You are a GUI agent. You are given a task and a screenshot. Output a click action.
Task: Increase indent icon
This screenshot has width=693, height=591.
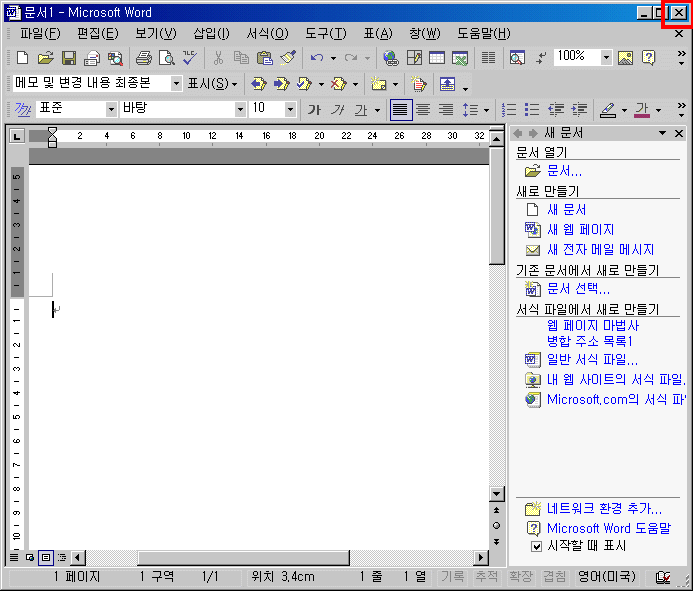579,110
